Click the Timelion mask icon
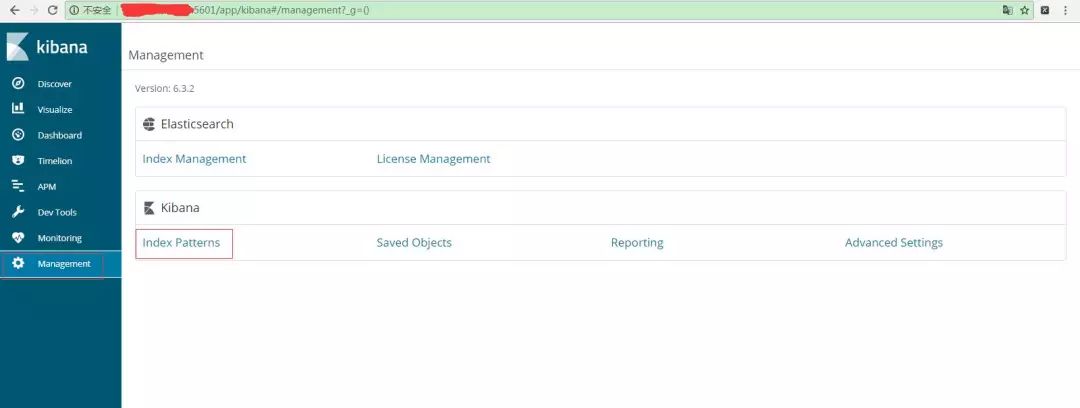1080x408 pixels. [x=19, y=161]
